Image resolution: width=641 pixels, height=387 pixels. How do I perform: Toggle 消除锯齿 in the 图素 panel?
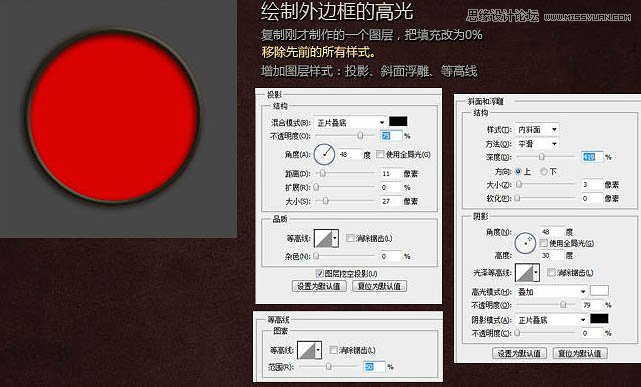(333, 350)
